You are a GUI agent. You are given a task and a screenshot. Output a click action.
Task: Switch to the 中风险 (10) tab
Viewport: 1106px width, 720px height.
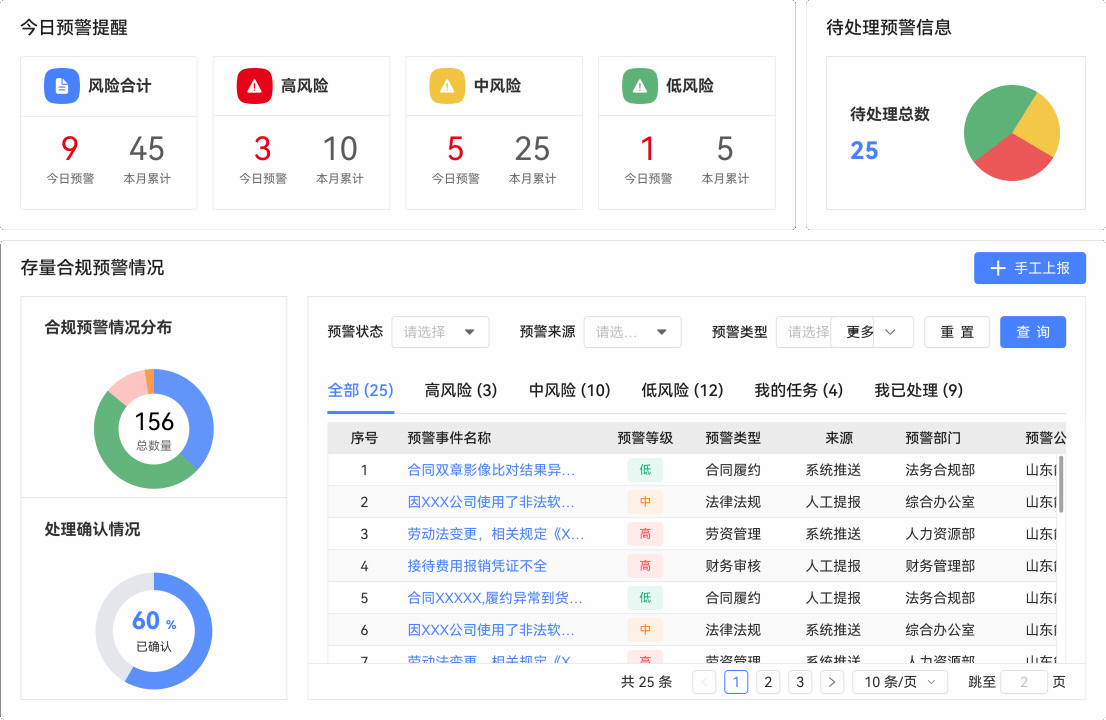(569, 390)
